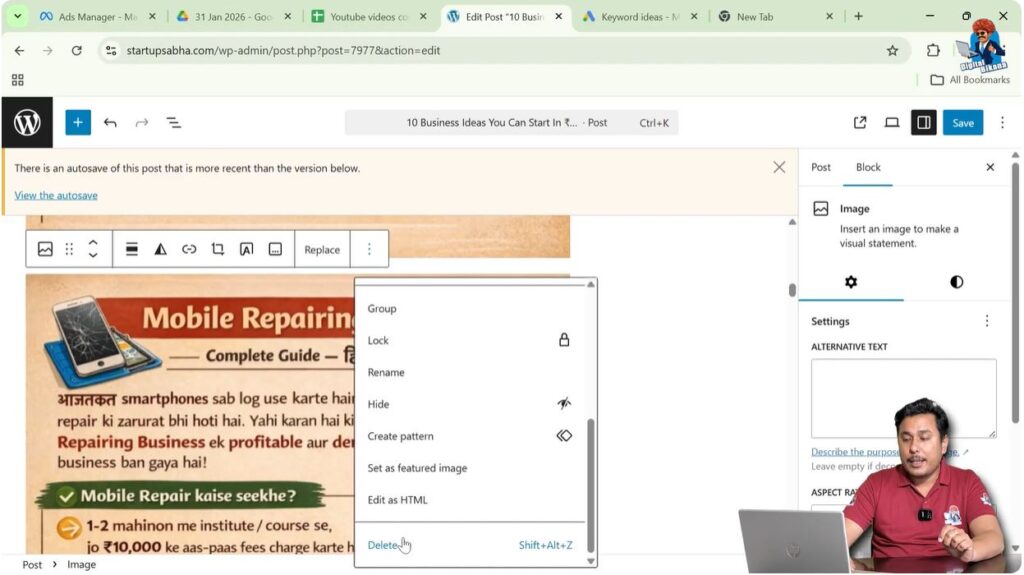Move the image block up

(93, 242)
